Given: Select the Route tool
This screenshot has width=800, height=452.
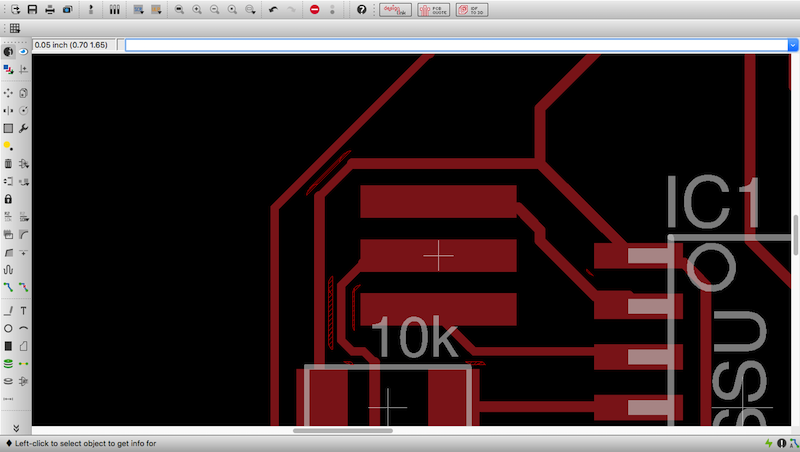Looking at the screenshot, I should [x=8, y=288].
